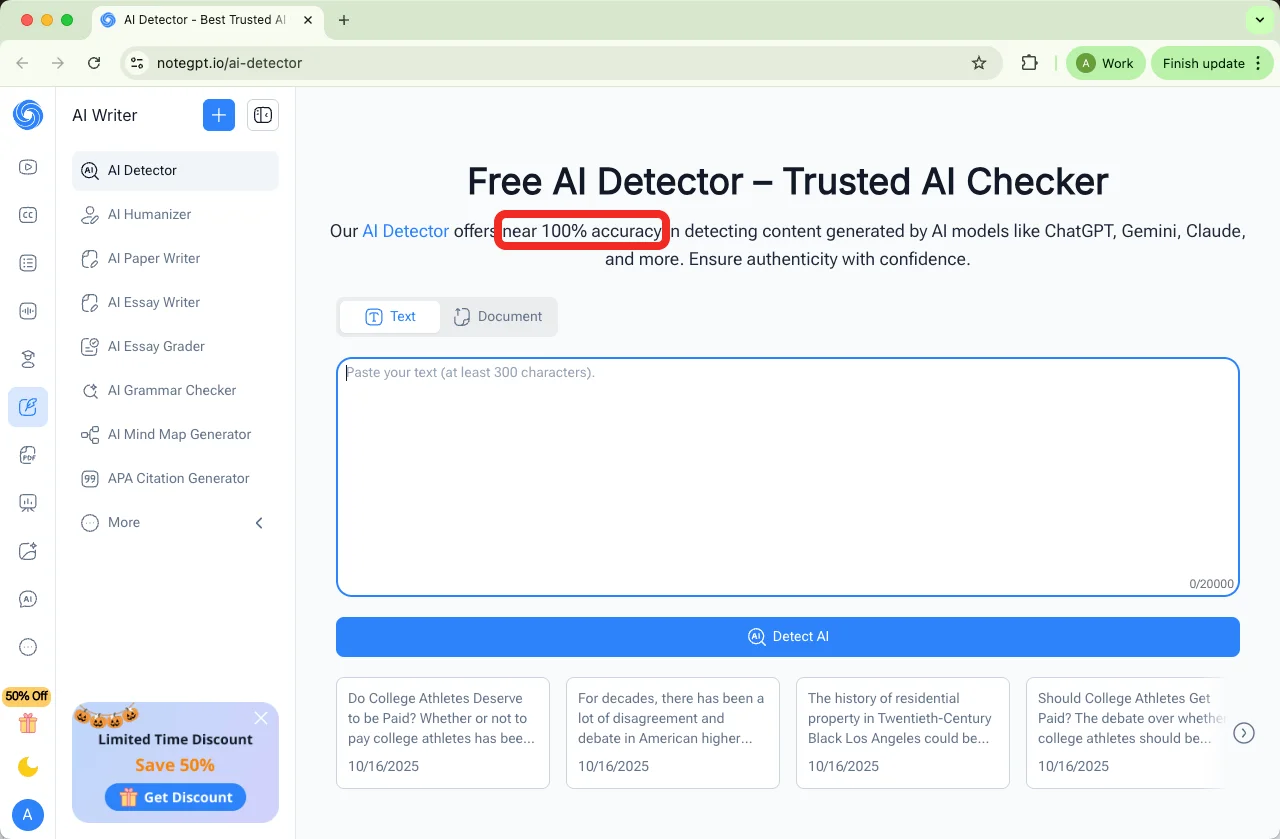Select AI Humanizer in the sidebar menu
Screen dimensions: 1280x839
149,214
